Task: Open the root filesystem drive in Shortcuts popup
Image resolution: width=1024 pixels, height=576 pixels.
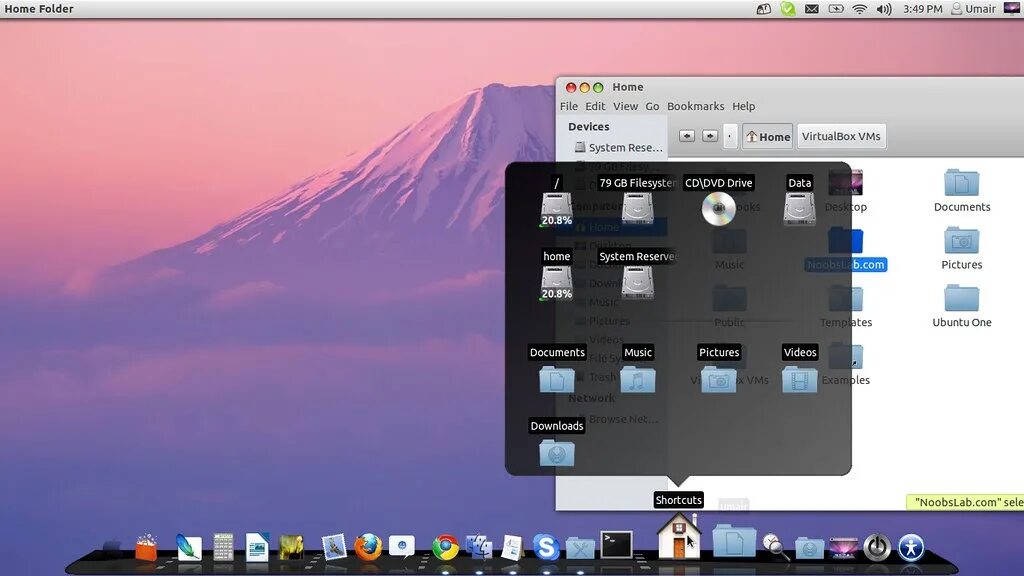Action: 556,210
